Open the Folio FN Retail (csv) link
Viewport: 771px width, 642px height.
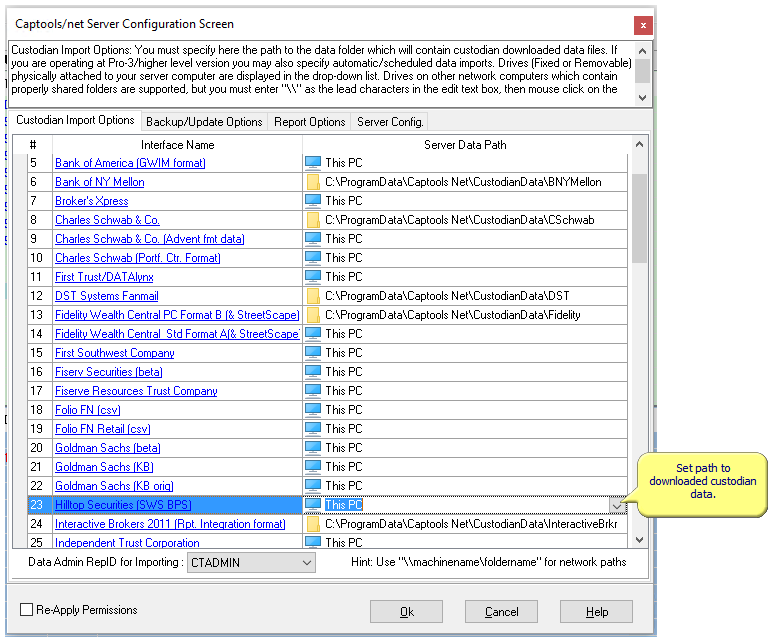click(103, 429)
